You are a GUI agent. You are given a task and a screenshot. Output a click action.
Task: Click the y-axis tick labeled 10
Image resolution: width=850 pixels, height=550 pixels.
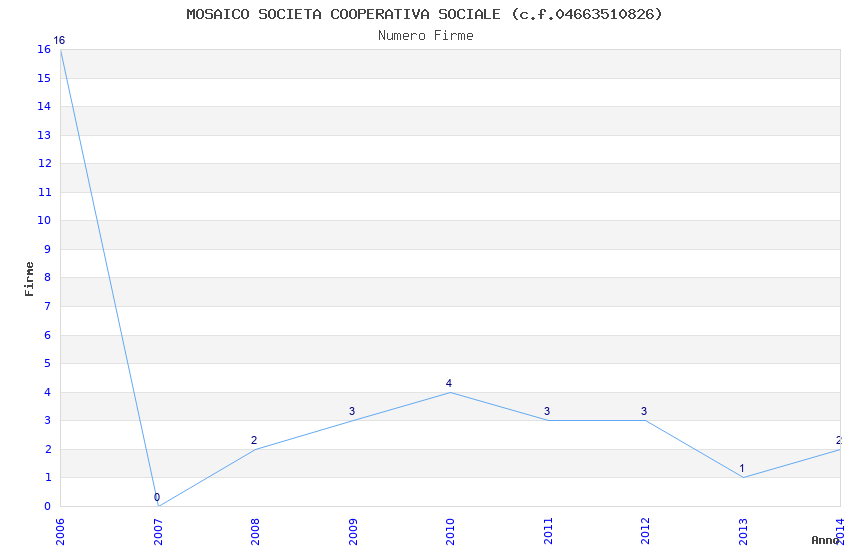(44, 221)
